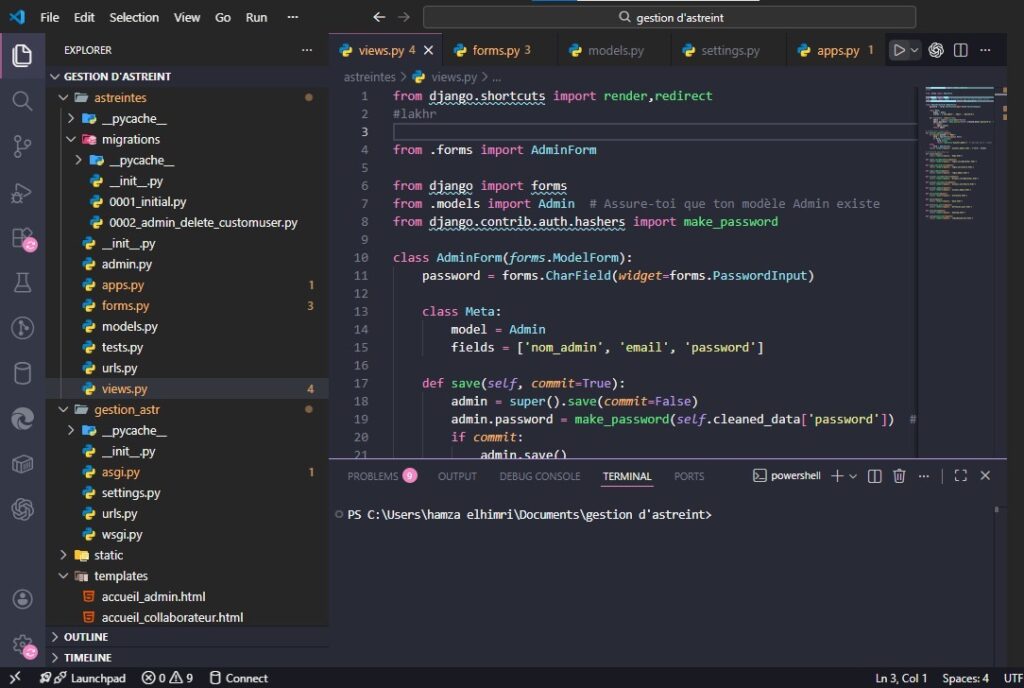1024x688 pixels.
Task: Kill terminal with the trash icon
Action: pos(899,476)
